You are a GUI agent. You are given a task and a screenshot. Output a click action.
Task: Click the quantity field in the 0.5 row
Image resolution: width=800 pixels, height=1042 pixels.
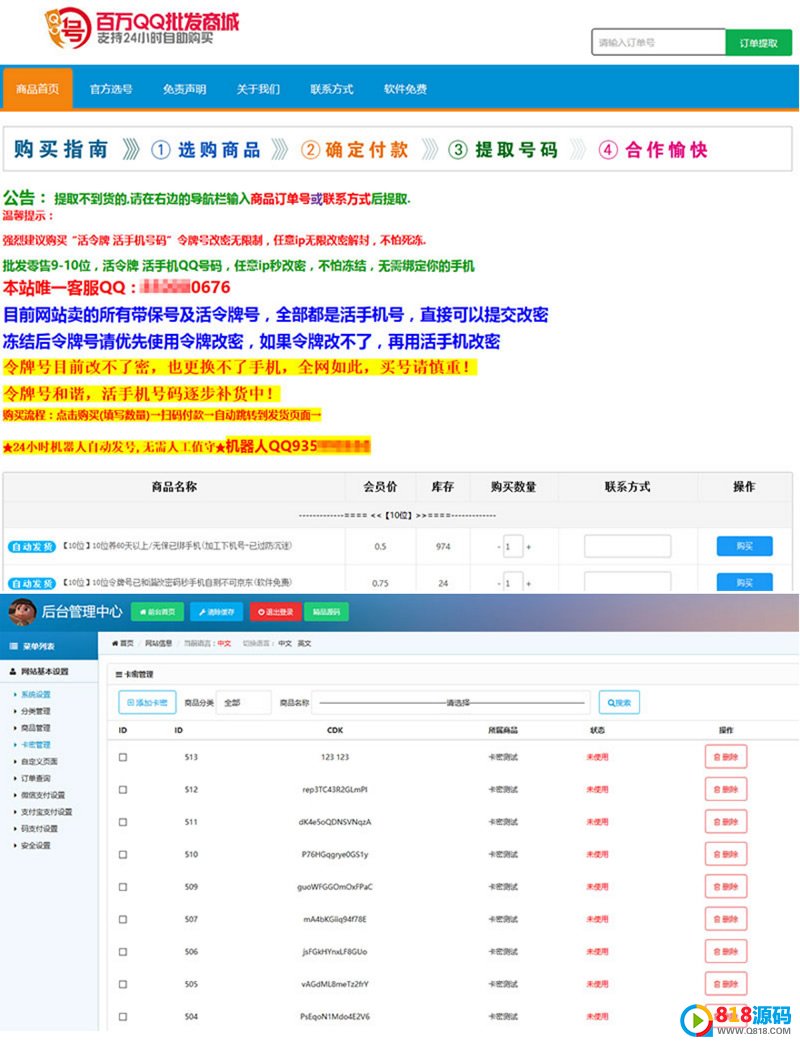point(513,547)
